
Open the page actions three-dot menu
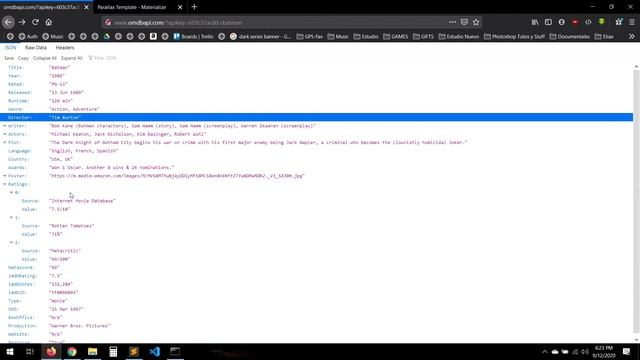pyautogui.click(x=452, y=22)
